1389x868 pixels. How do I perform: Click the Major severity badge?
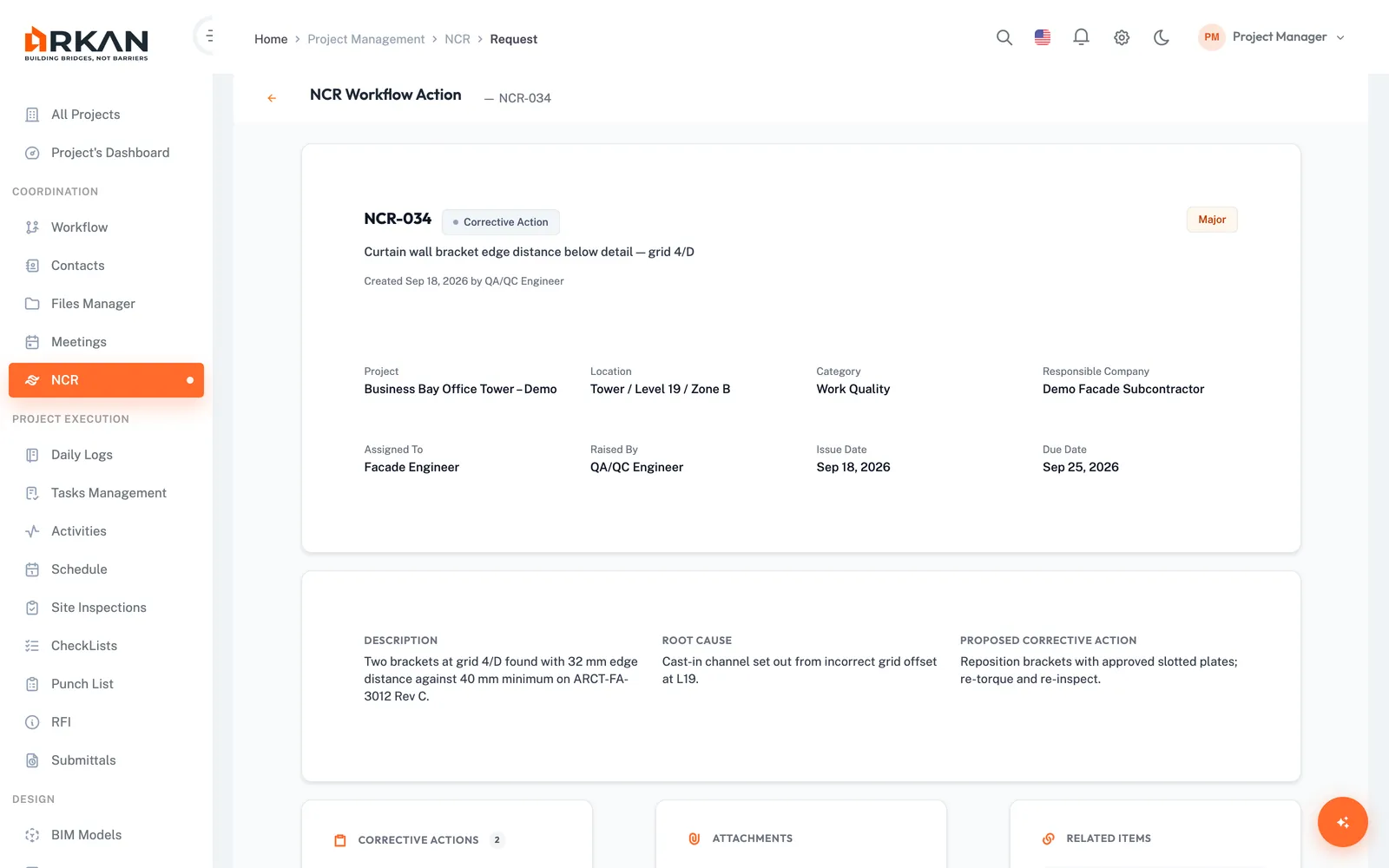(x=1212, y=220)
